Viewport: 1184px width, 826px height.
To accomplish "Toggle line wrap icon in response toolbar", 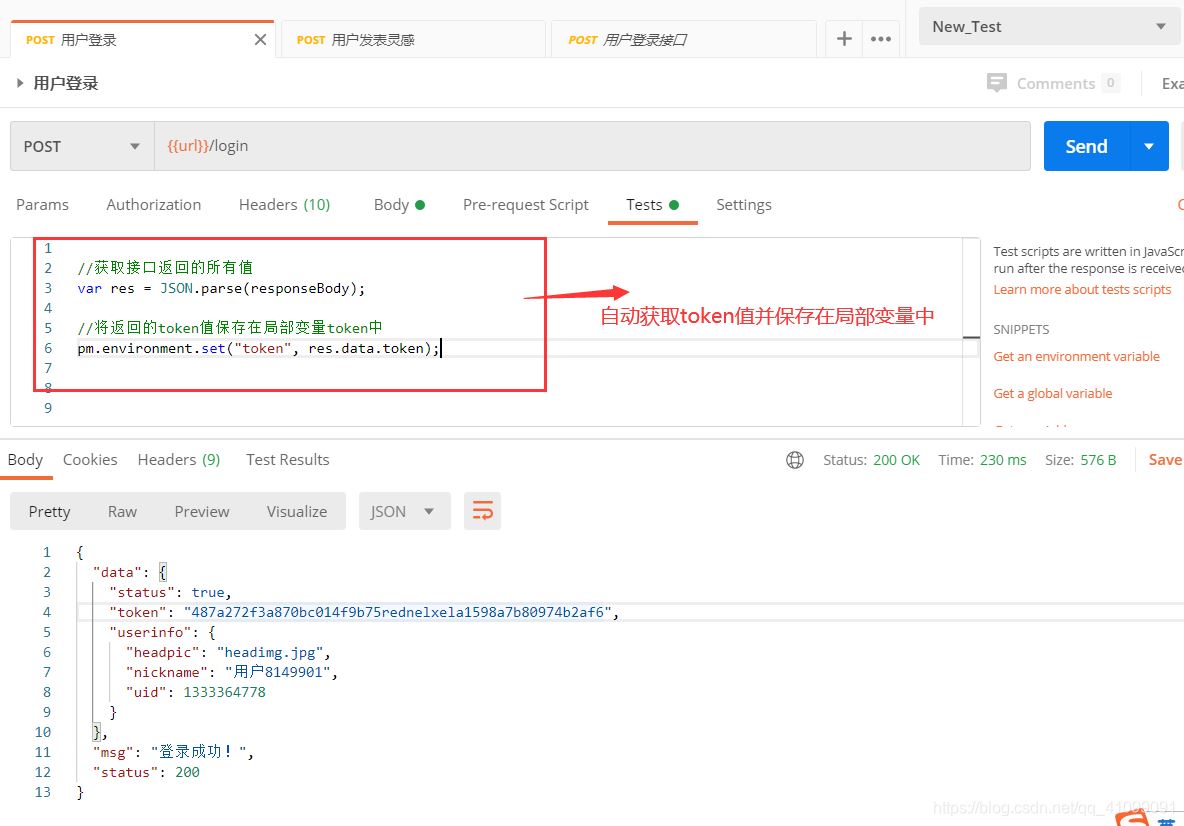I will [x=483, y=511].
